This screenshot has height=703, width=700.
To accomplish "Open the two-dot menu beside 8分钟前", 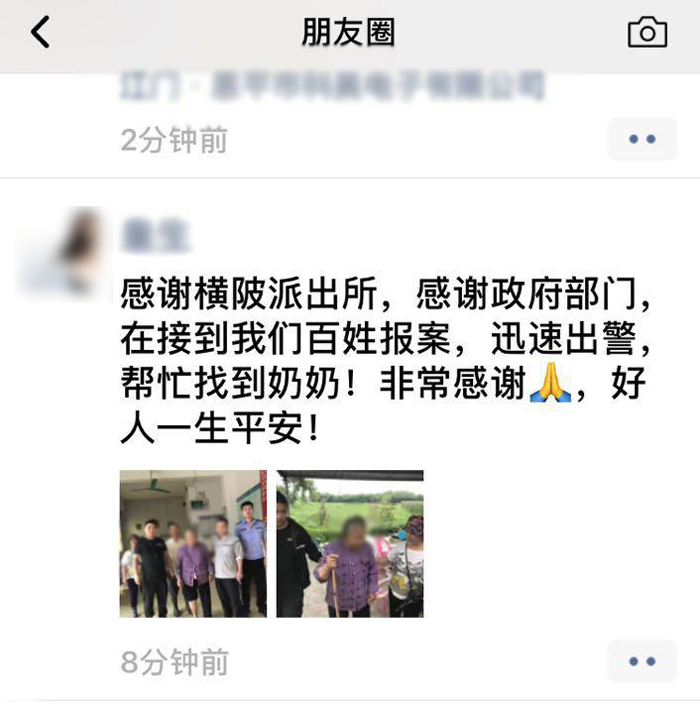I will tap(642, 661).
